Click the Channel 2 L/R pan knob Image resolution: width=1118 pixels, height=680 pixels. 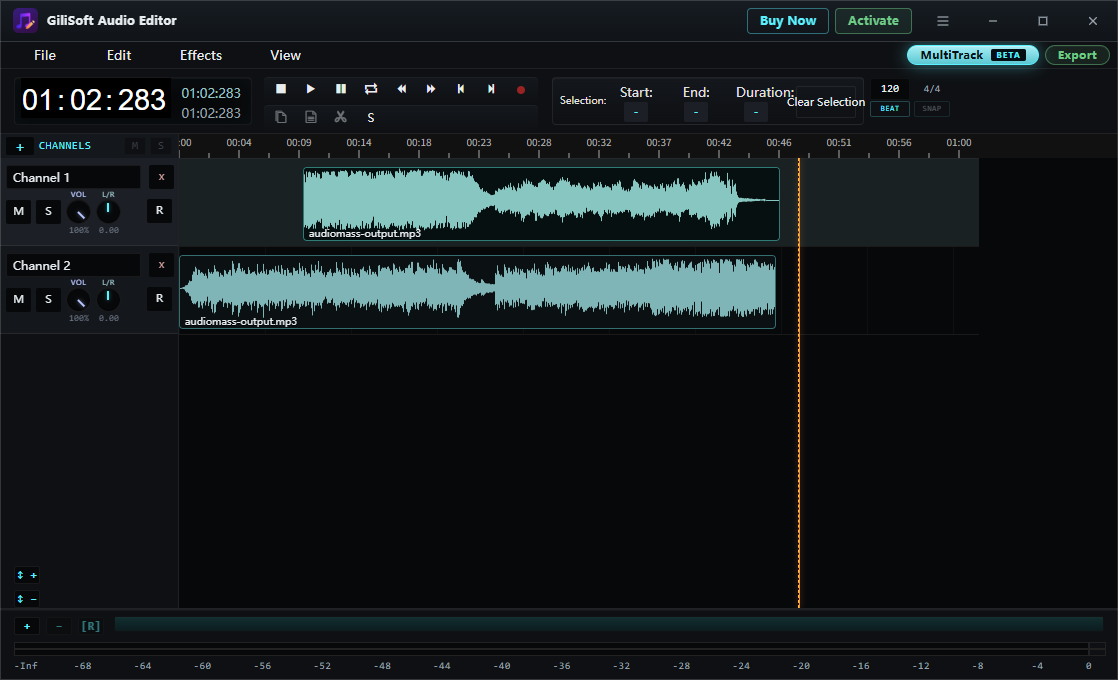(108, 299)
